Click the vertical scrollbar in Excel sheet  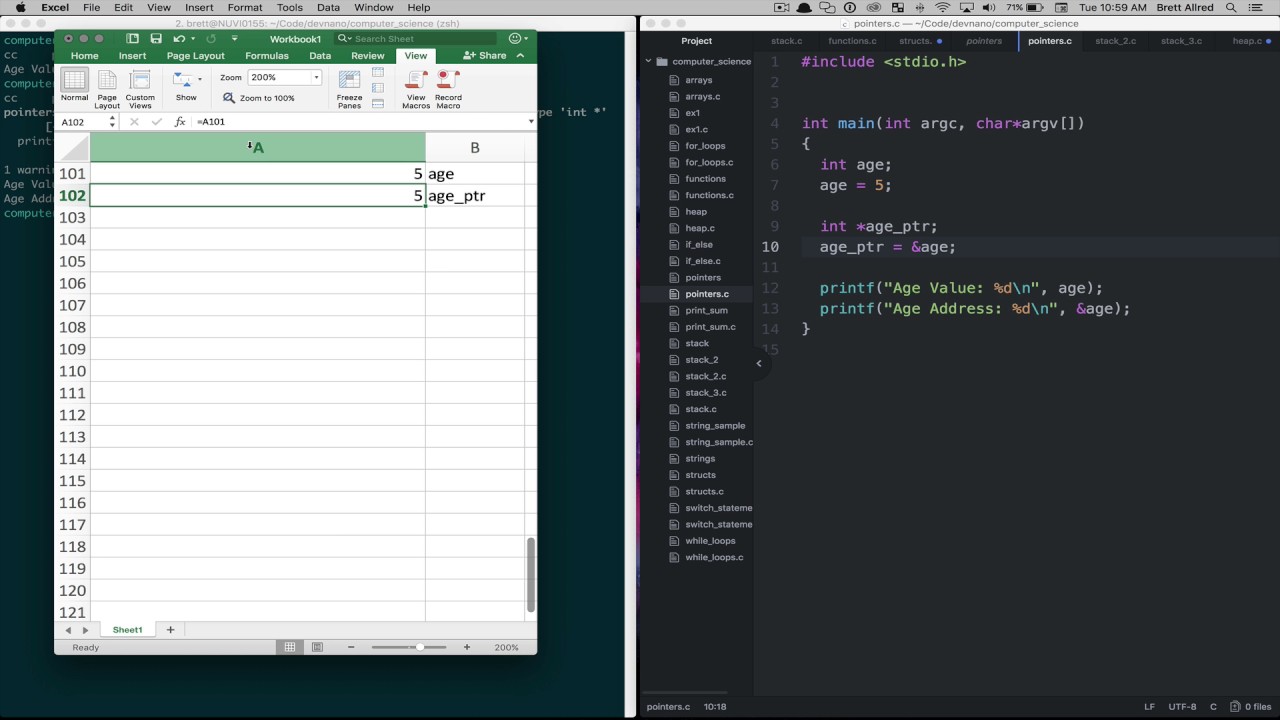pos(530,575)
